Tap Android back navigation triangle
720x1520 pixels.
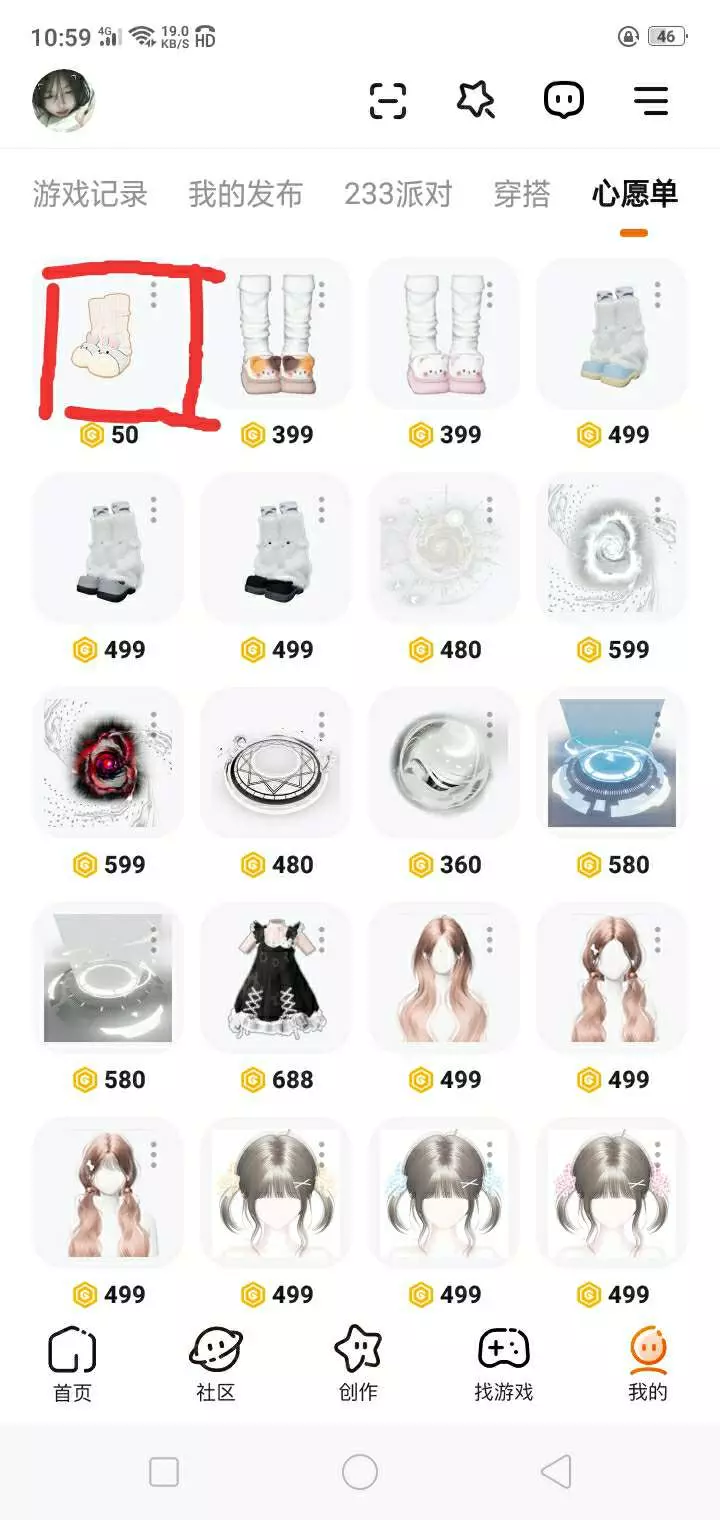point(555,1471)
